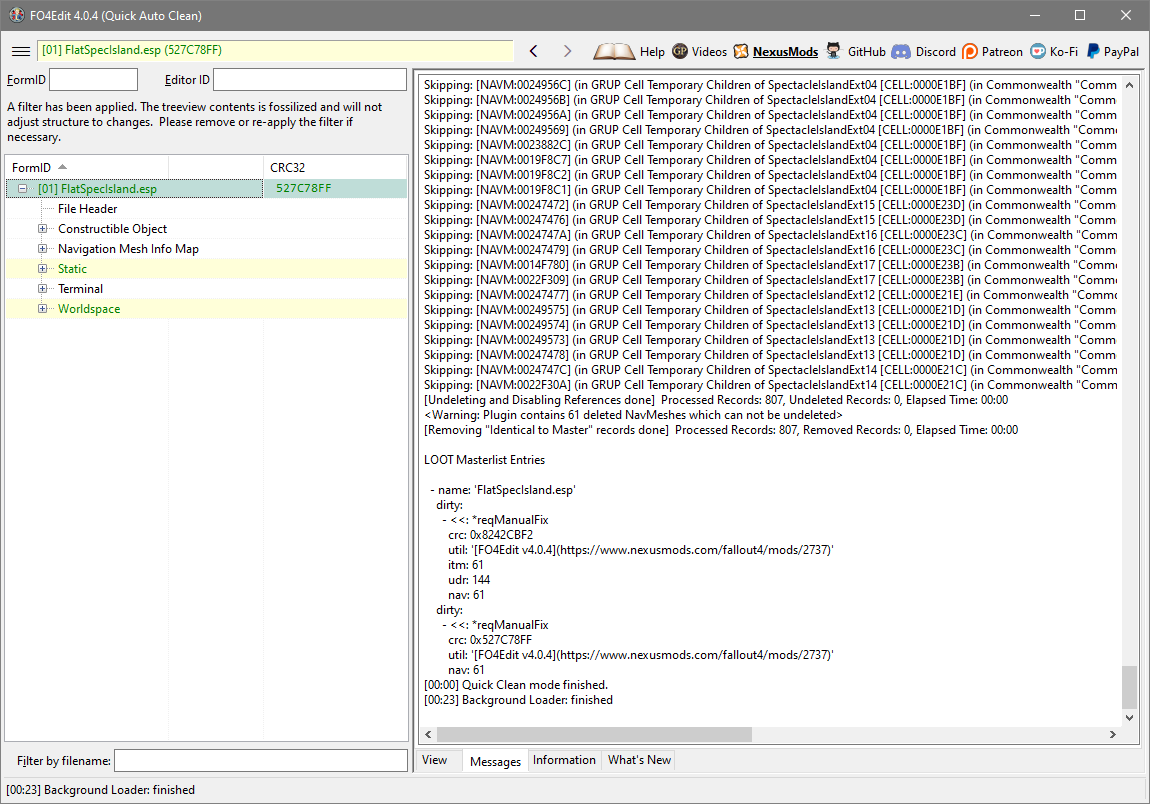Screen dimensions: 1150x804
Task: Expand the Constructible Object node
Action: pyautogui.click(x=43, y=229)
